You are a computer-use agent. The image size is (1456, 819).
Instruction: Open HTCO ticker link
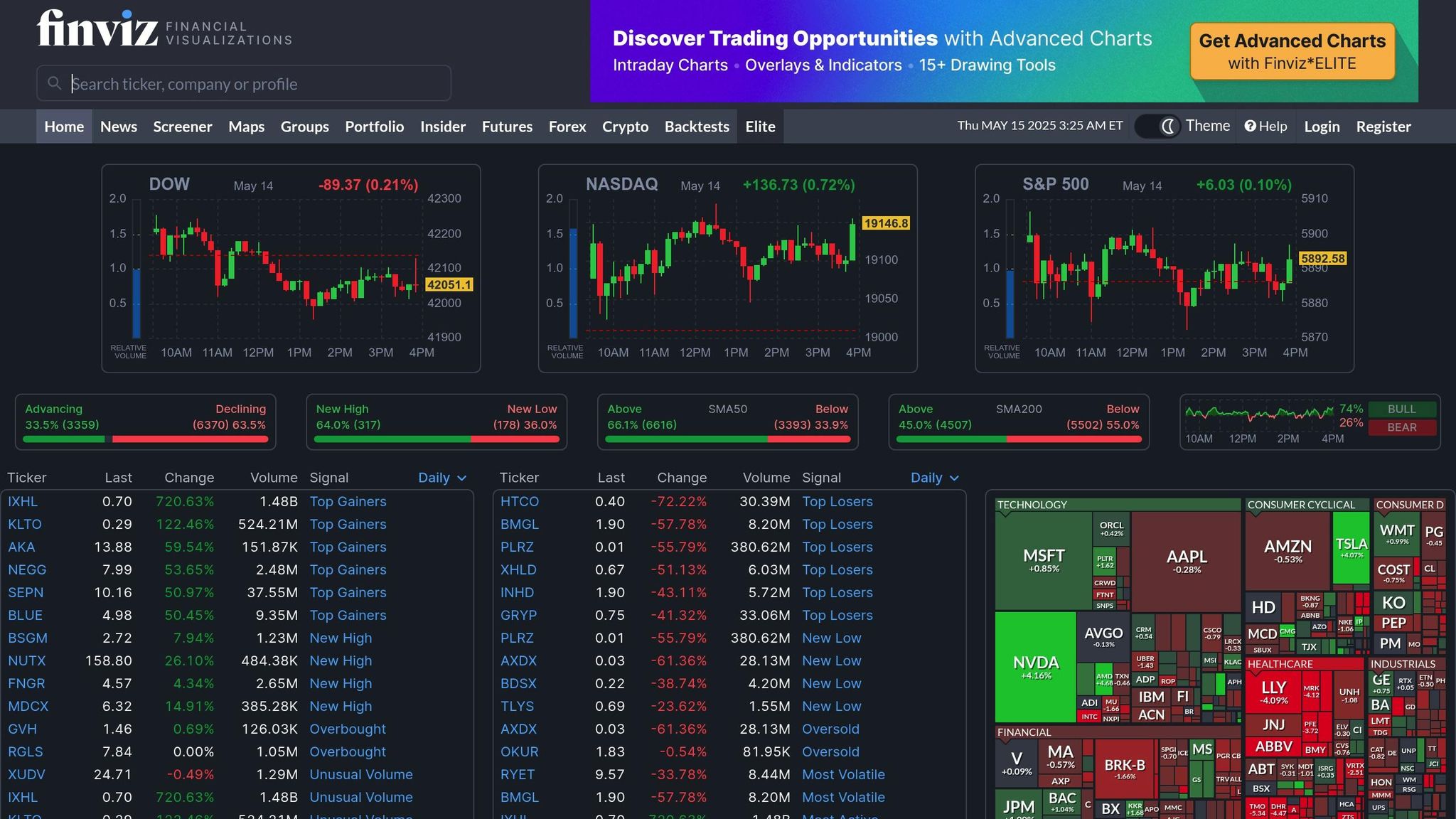520,501
